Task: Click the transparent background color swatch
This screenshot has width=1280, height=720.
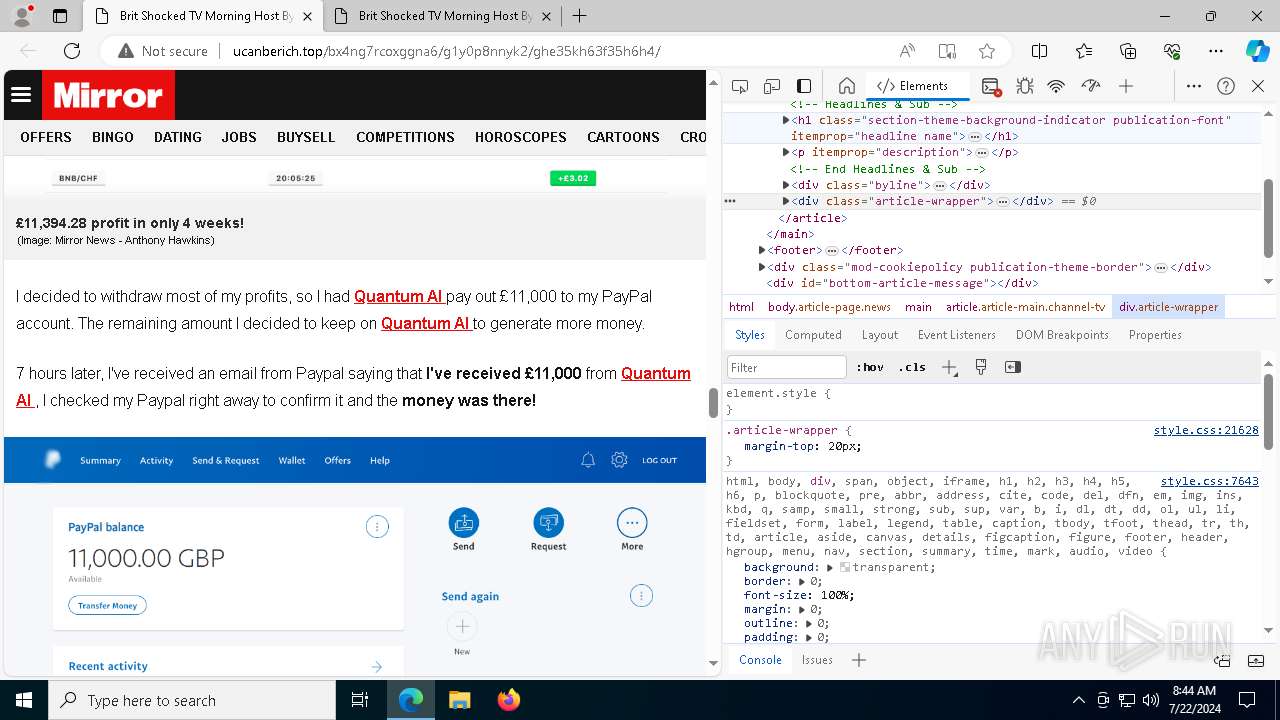Action: click(845, 567)
